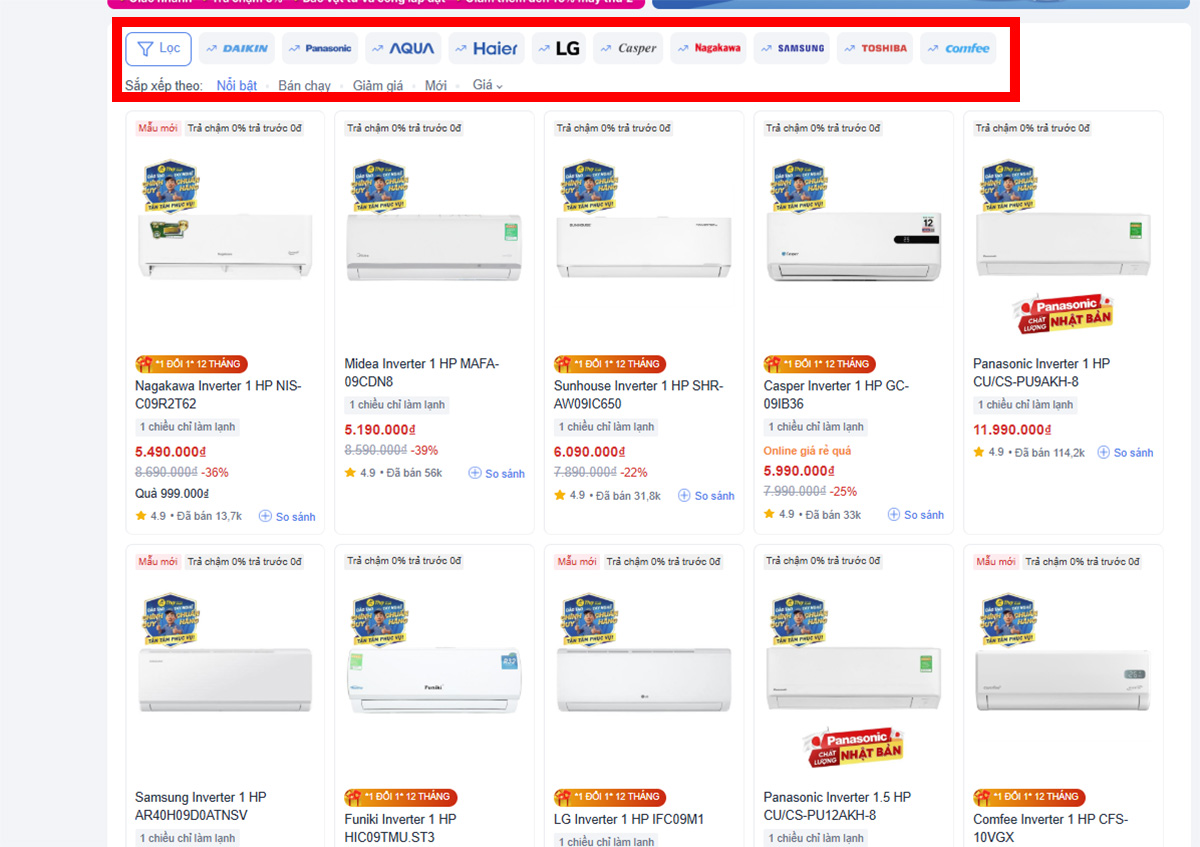The width and height of the screenshot is (1200, 847).
Task: Click 'Đã bán 56k' on Midea card
Action: [414, 472]
